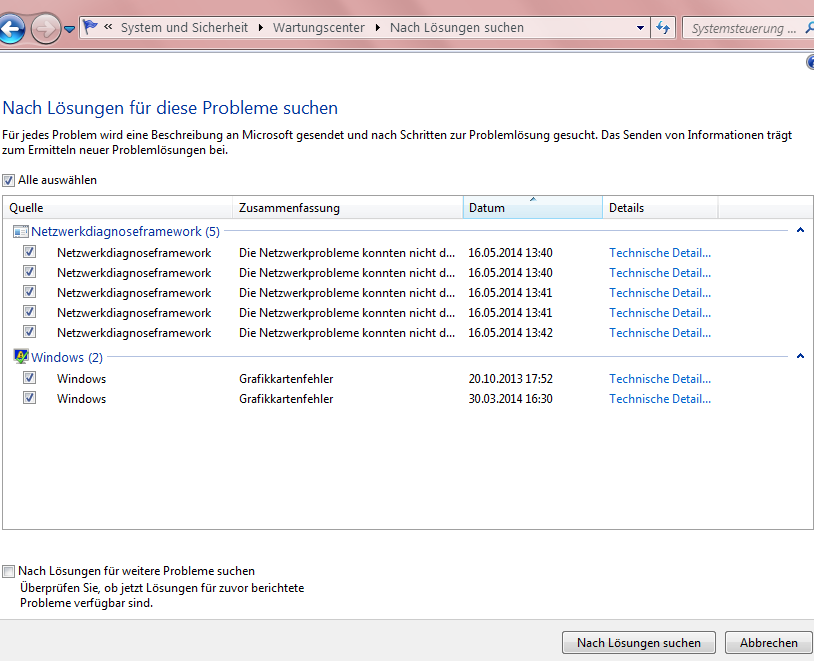Screen dimensions: 814x661
Task: Cancel with the Abbrechen button
Action: click(769, 643)
